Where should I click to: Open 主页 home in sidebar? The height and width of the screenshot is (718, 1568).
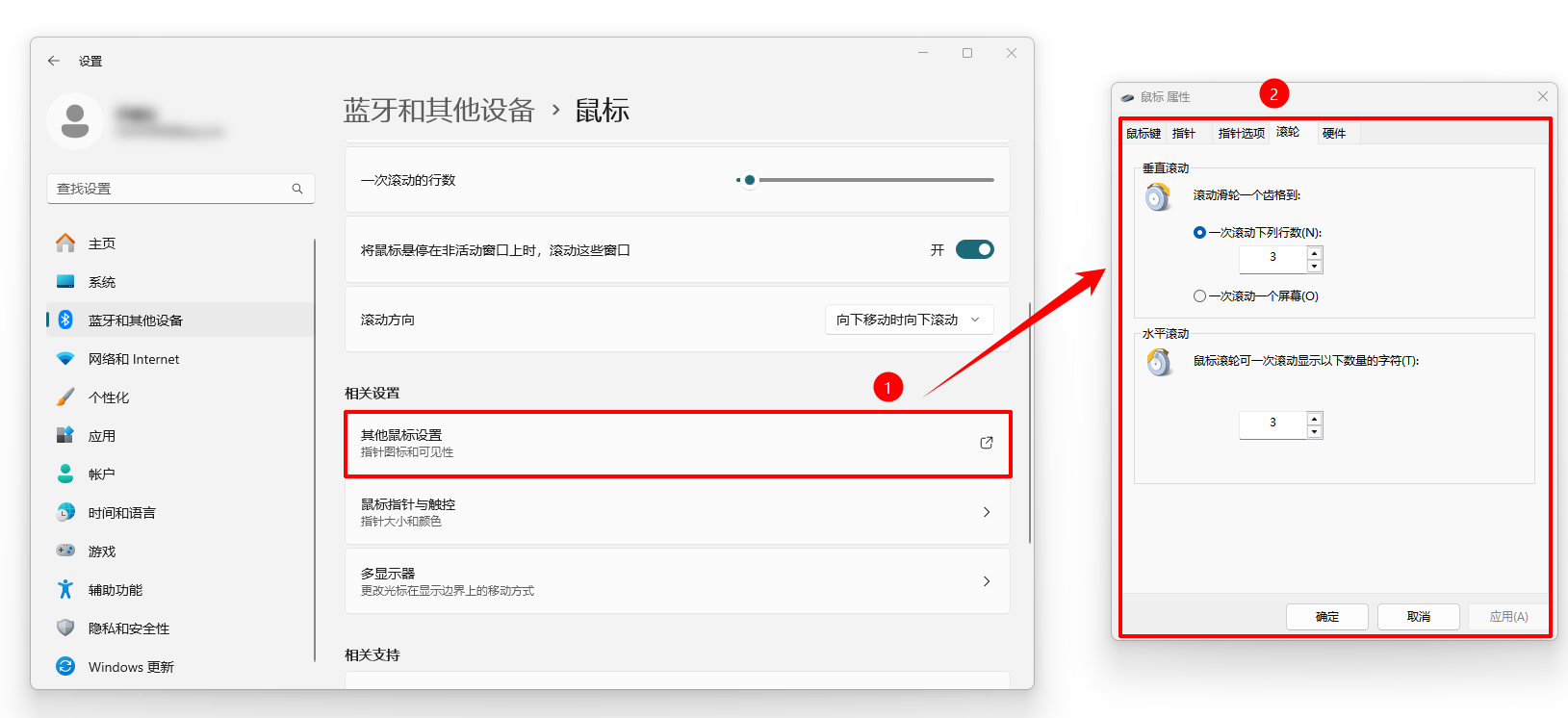click(181, 244)
